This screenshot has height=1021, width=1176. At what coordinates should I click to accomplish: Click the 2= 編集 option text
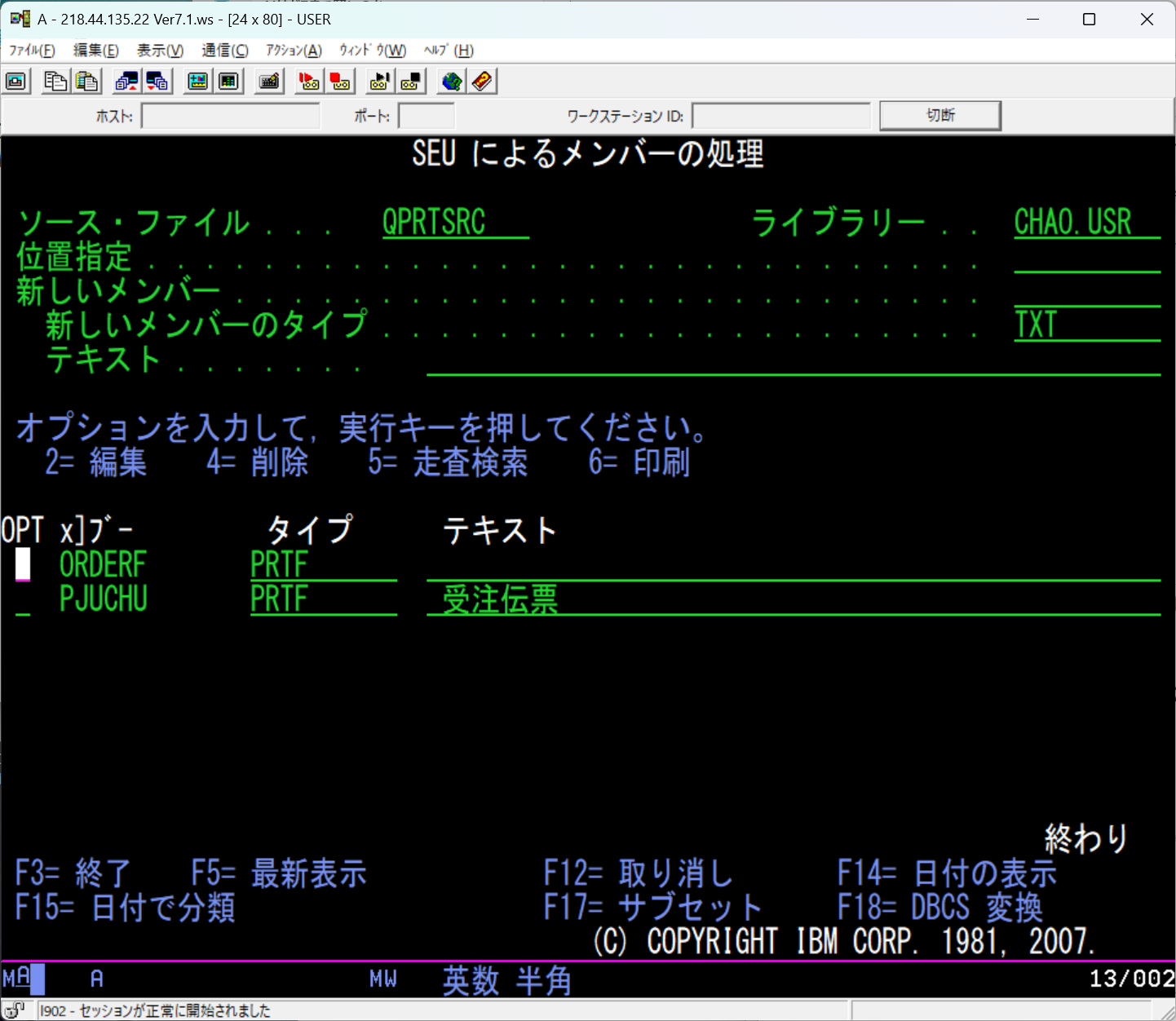[96, 462]
